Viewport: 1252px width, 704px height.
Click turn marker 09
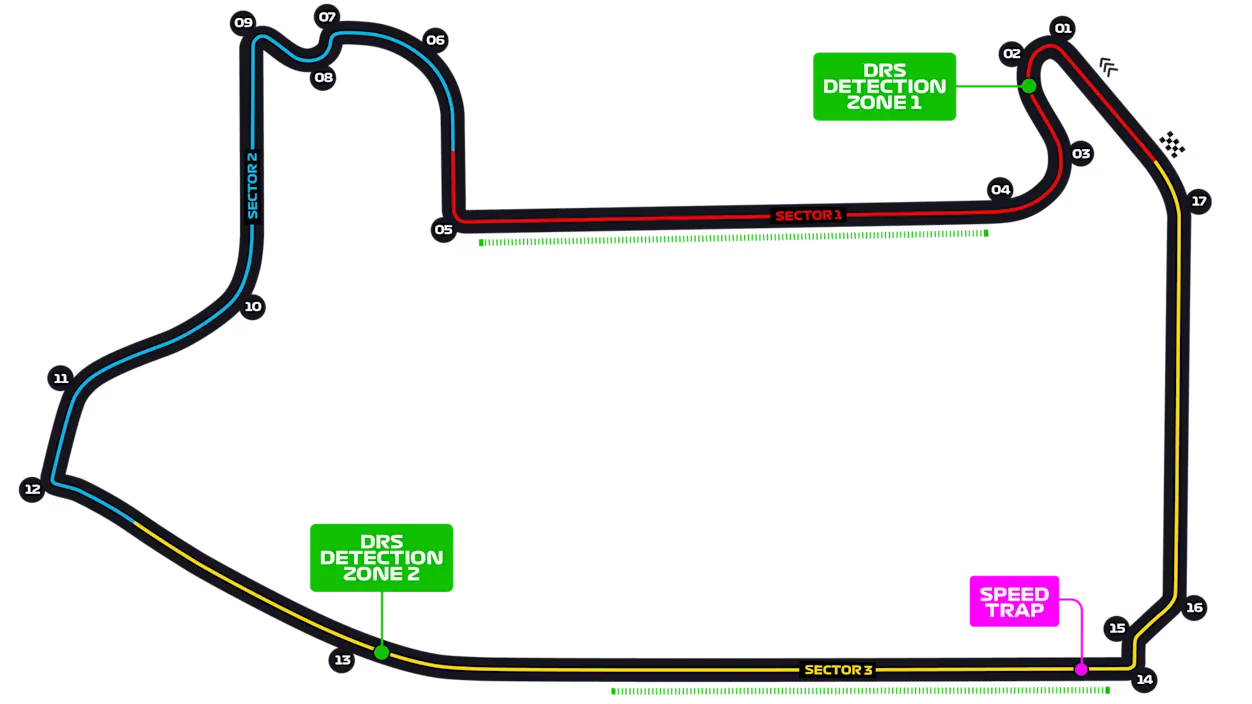coord(243,23)
